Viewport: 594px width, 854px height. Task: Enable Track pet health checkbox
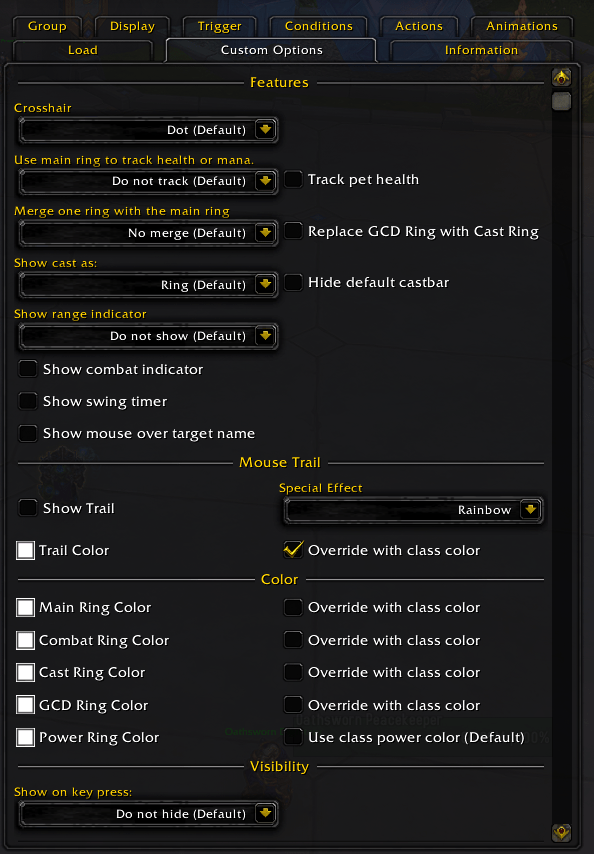(x=293, y=179)
